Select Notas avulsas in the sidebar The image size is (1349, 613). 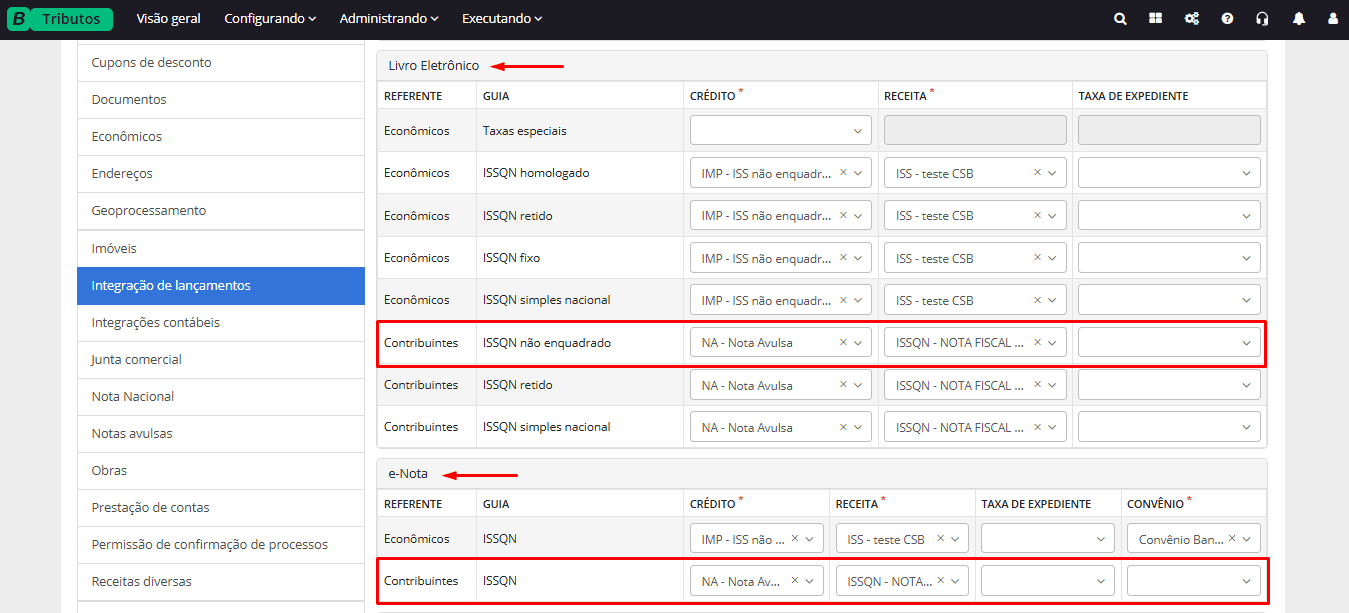pos(132,433)
